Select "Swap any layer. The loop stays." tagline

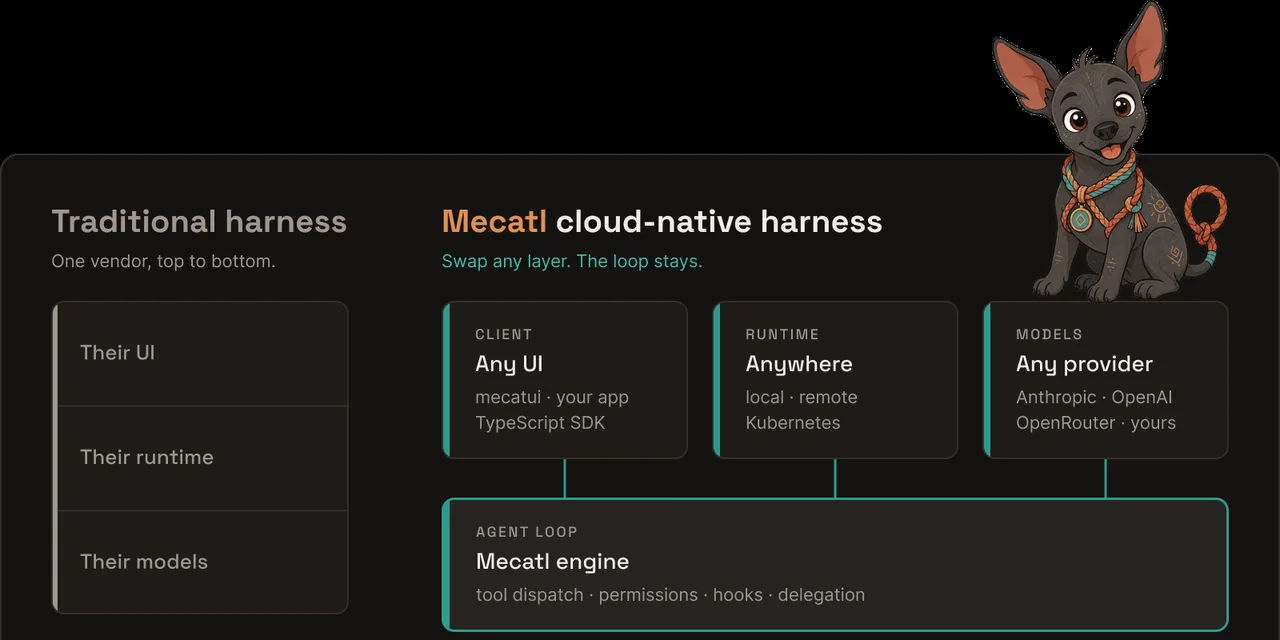(572, 262)
